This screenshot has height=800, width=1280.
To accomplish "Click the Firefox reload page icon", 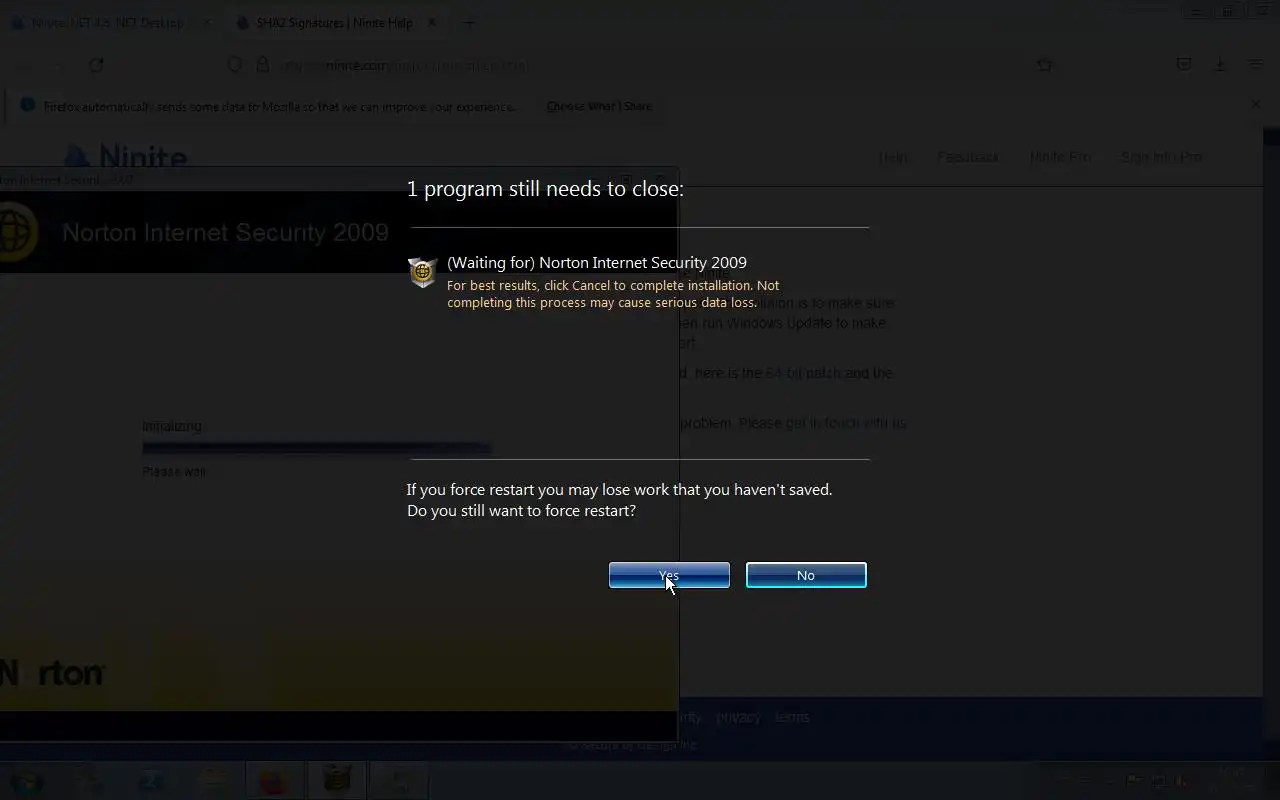I will [x=96, y=65].
